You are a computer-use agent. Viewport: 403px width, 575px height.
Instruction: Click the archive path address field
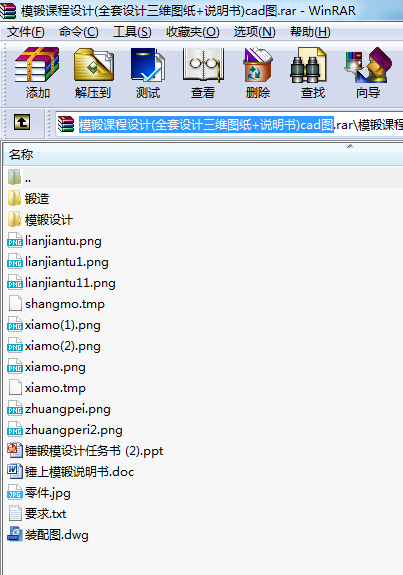coord(229,124)
